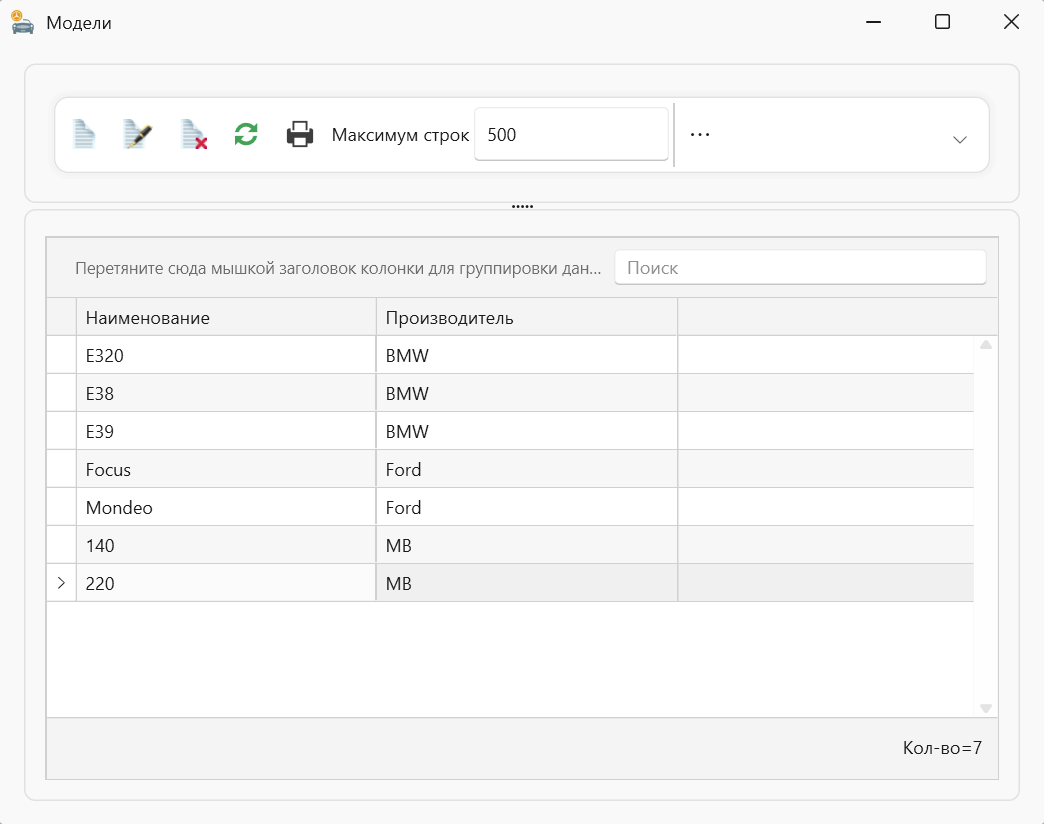Click the Поиск search field
The height and width of the screenshot is (824, 1044).
pos(800,268)
